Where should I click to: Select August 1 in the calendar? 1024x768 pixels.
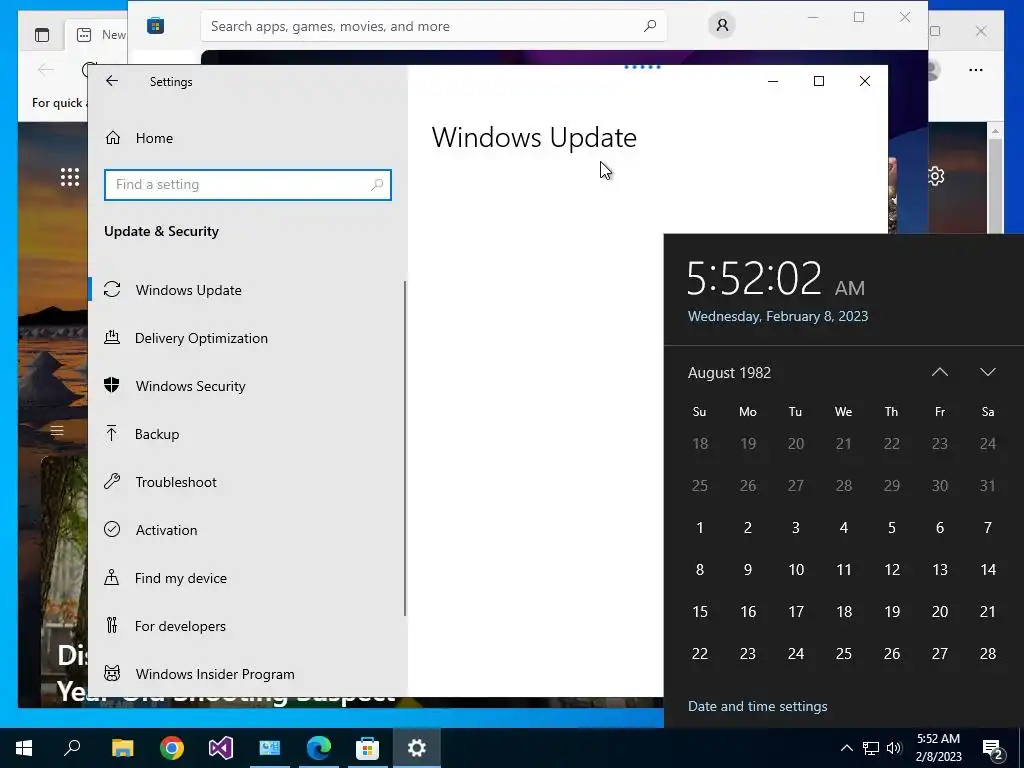[699, 528]
